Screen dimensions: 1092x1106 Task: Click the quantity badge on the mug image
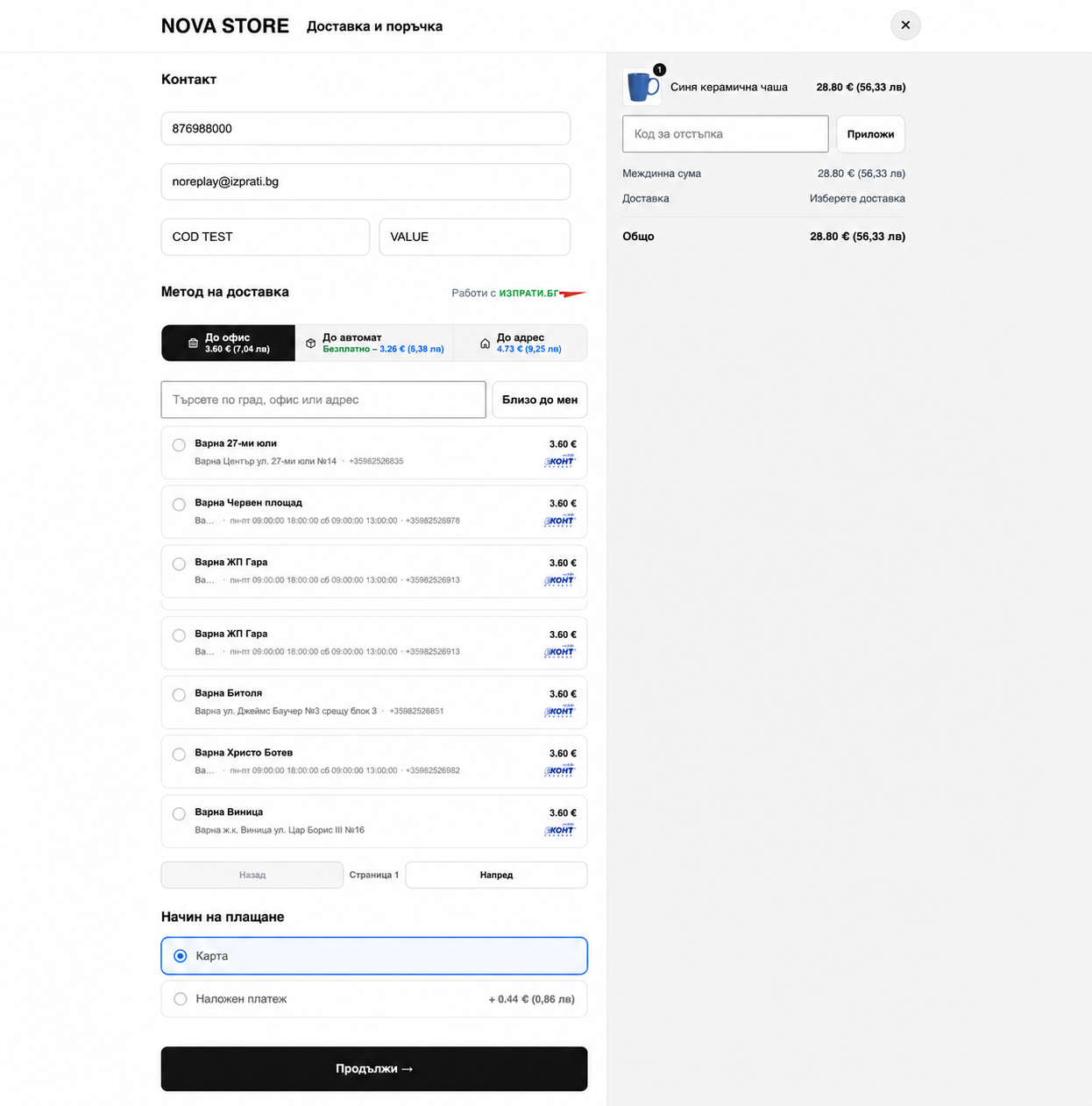[x=659, y=70]
